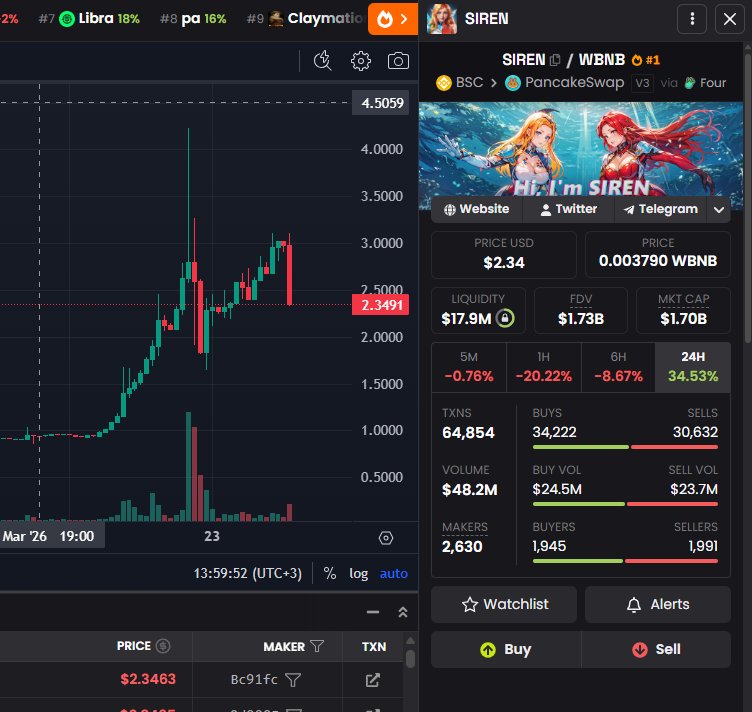This screenshot has width=752, height=712.
Task: Click the FDV $1.73B value
Action: point(581,319)
